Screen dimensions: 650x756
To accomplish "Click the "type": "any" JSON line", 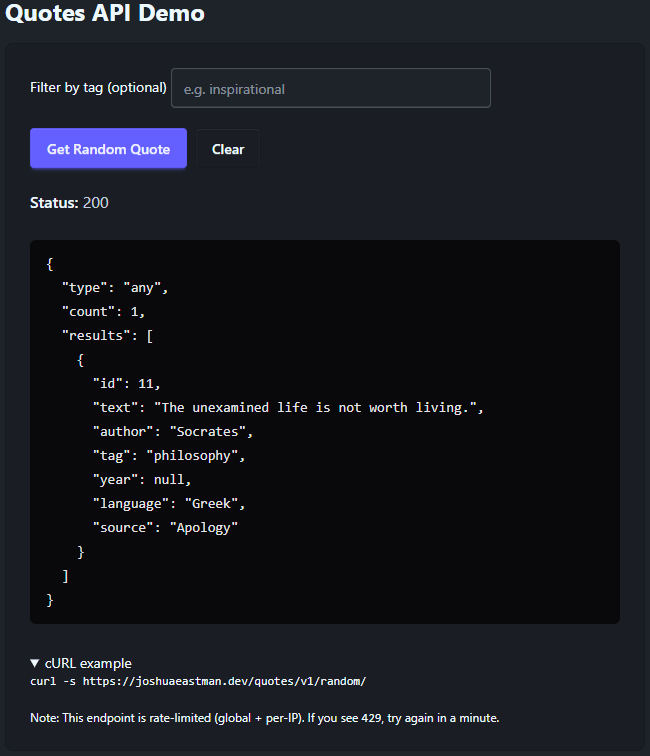I will point(115,288).
